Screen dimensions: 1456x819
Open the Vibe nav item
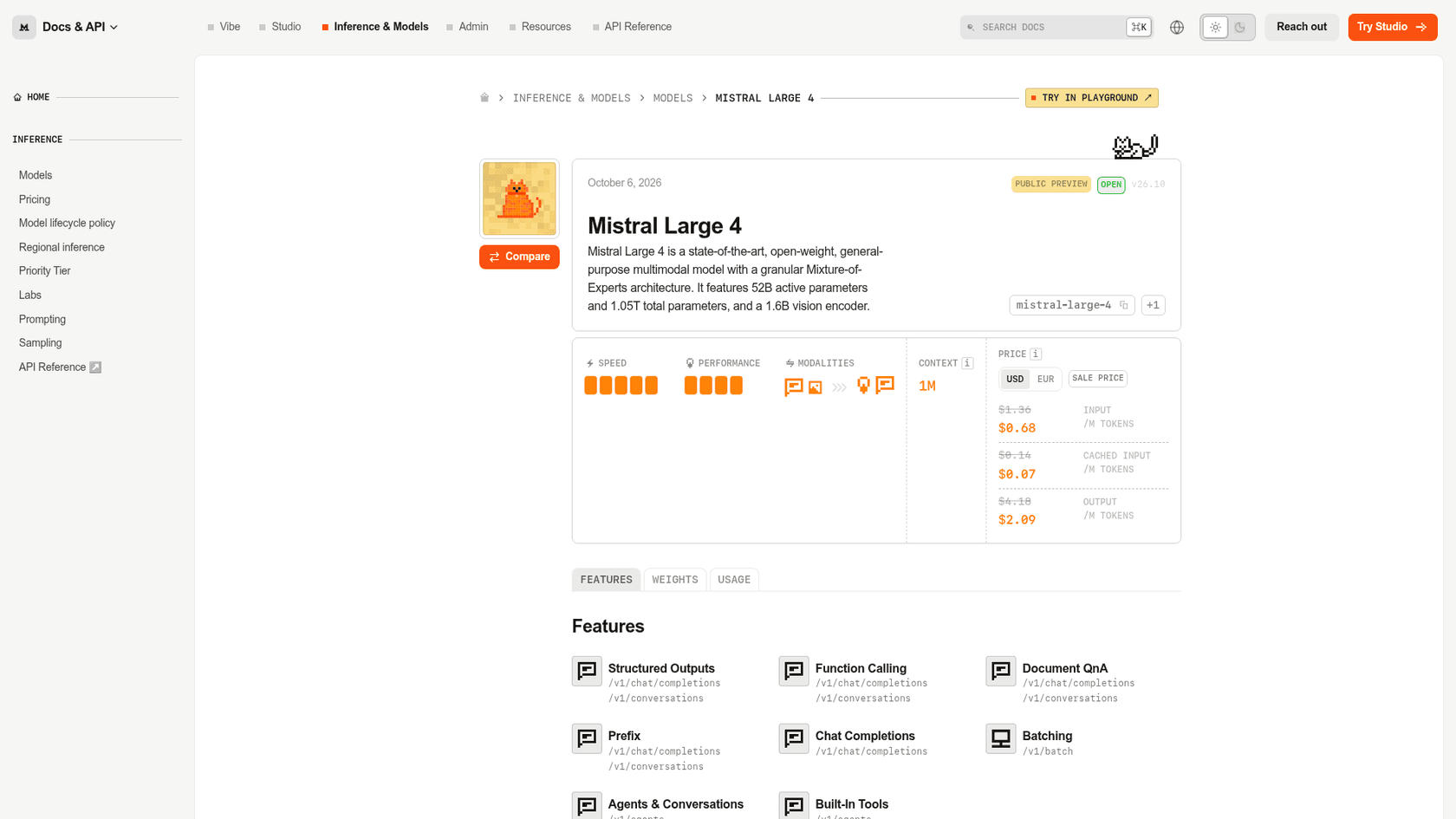click(224, 27)
